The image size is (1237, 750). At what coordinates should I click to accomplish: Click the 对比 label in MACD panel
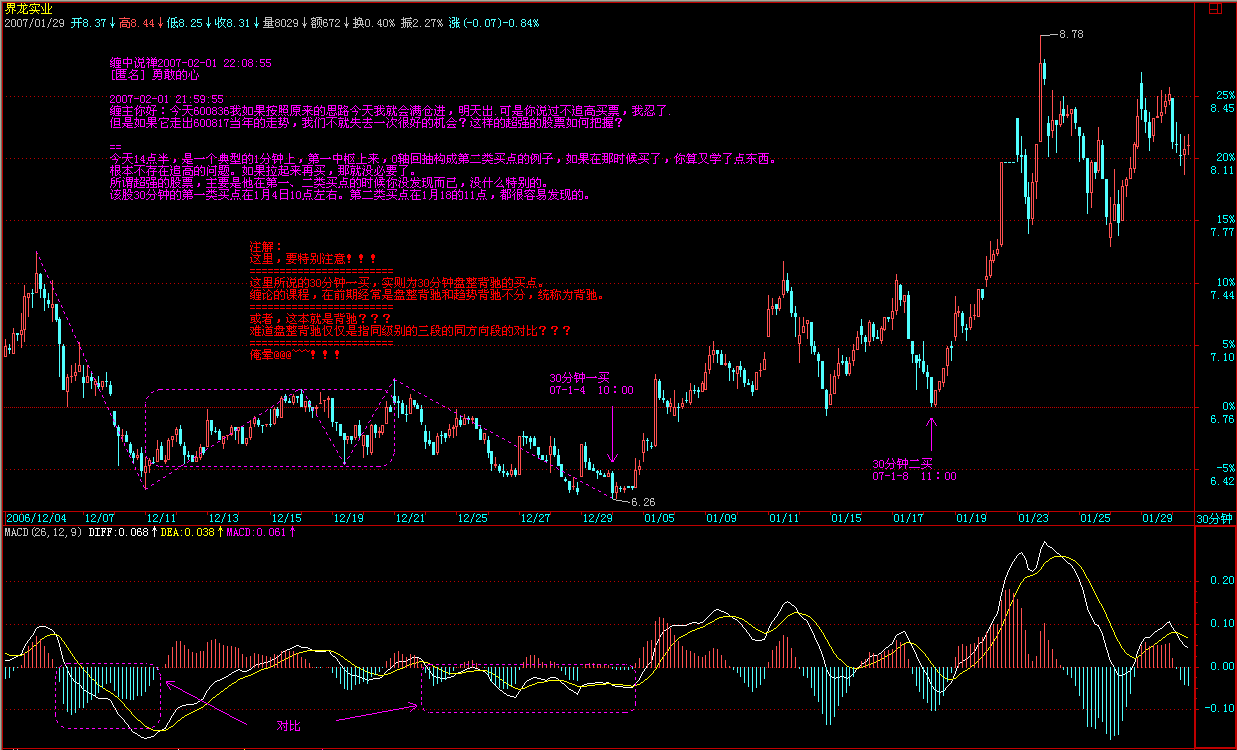tap(288, 724)
